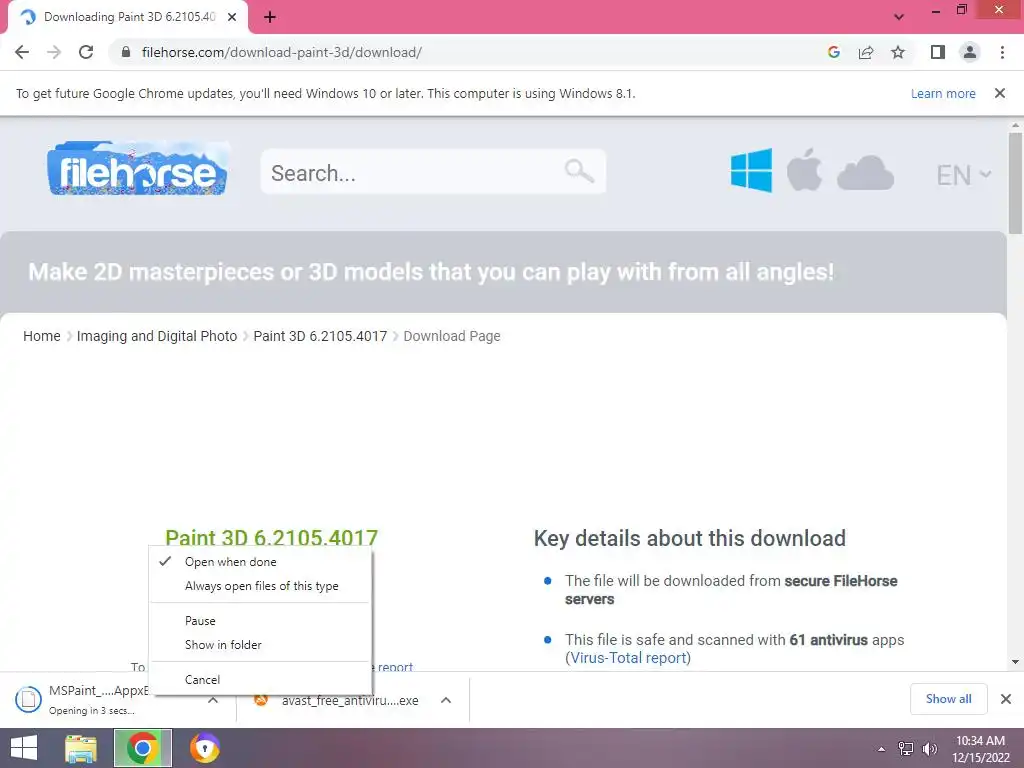
Task: Bookmark this page with the star icon
Action: click(898, 52)
